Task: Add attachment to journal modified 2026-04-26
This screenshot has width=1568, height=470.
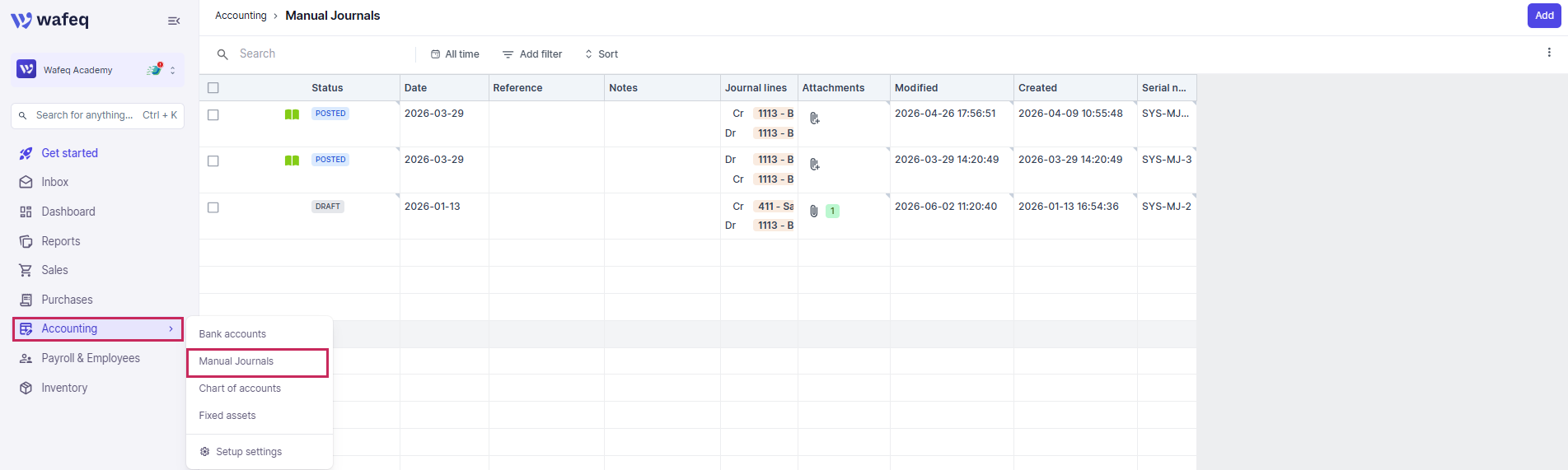Action: pos(814,119)
